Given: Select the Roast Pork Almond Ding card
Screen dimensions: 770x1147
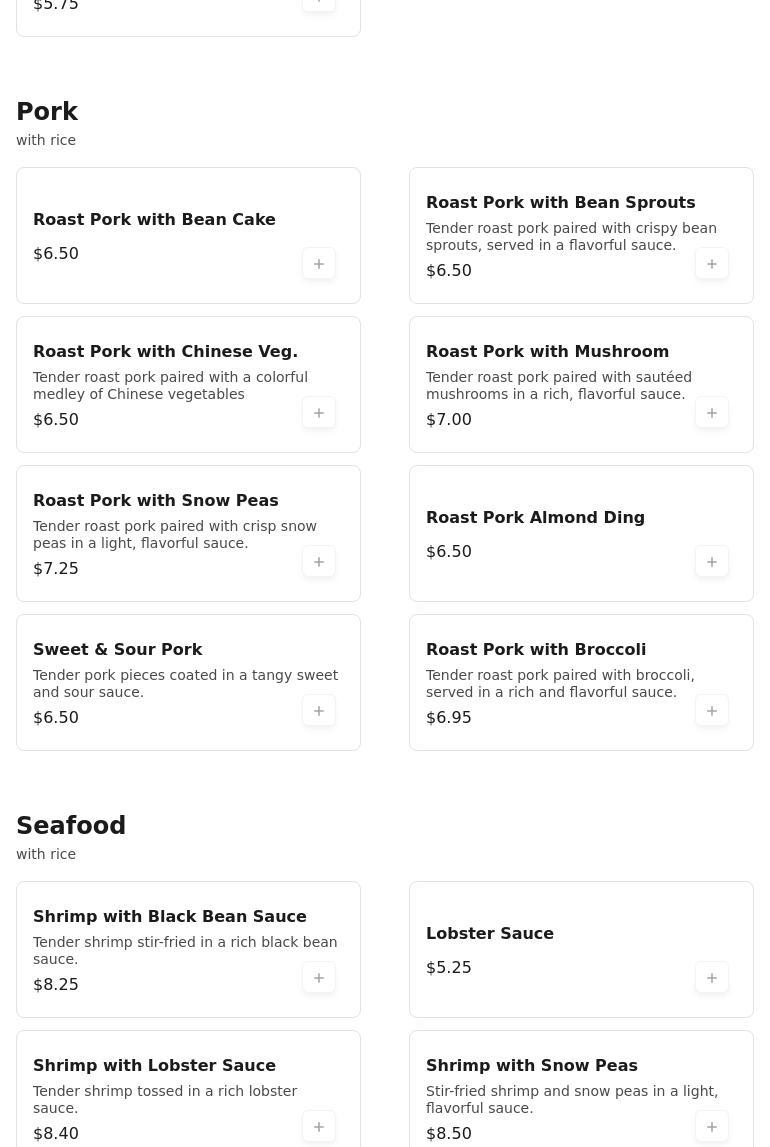Looking at the screenshot, I should pyautogui.click(x=535, y=517).
